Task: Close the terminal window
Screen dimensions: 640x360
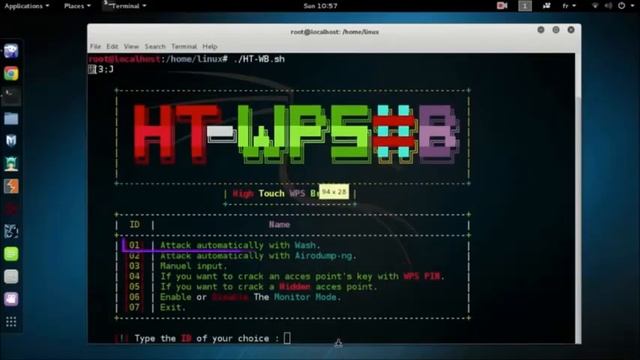Action: click(571, 30)
